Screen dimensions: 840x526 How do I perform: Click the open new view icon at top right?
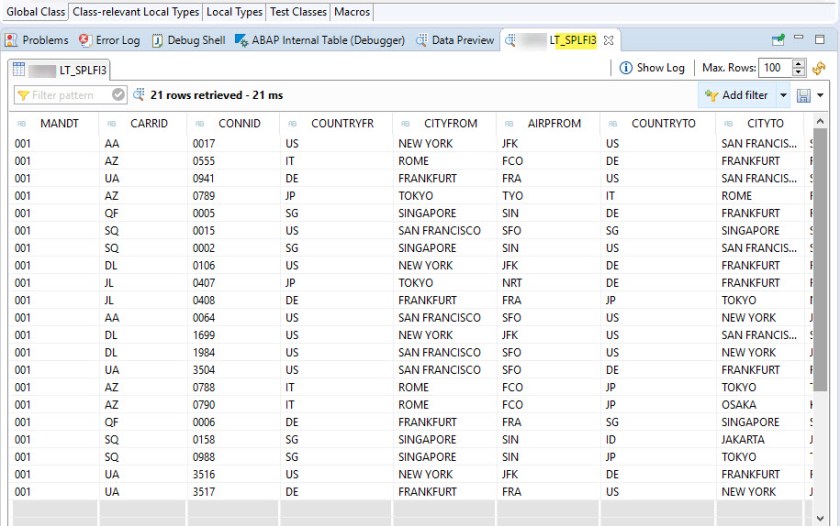pos(778,40)
